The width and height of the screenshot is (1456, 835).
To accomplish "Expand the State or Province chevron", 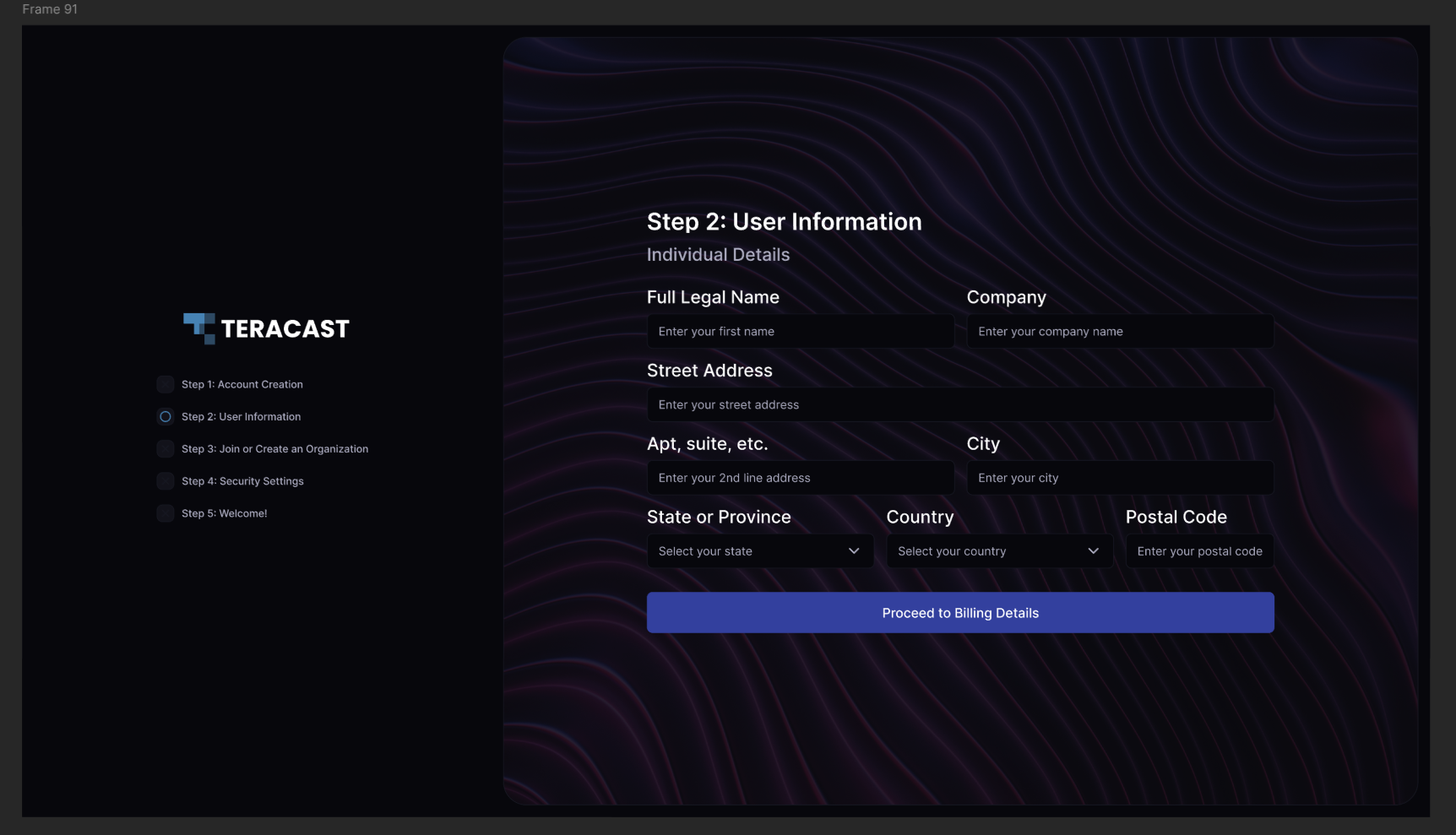I will pos(854,551).
